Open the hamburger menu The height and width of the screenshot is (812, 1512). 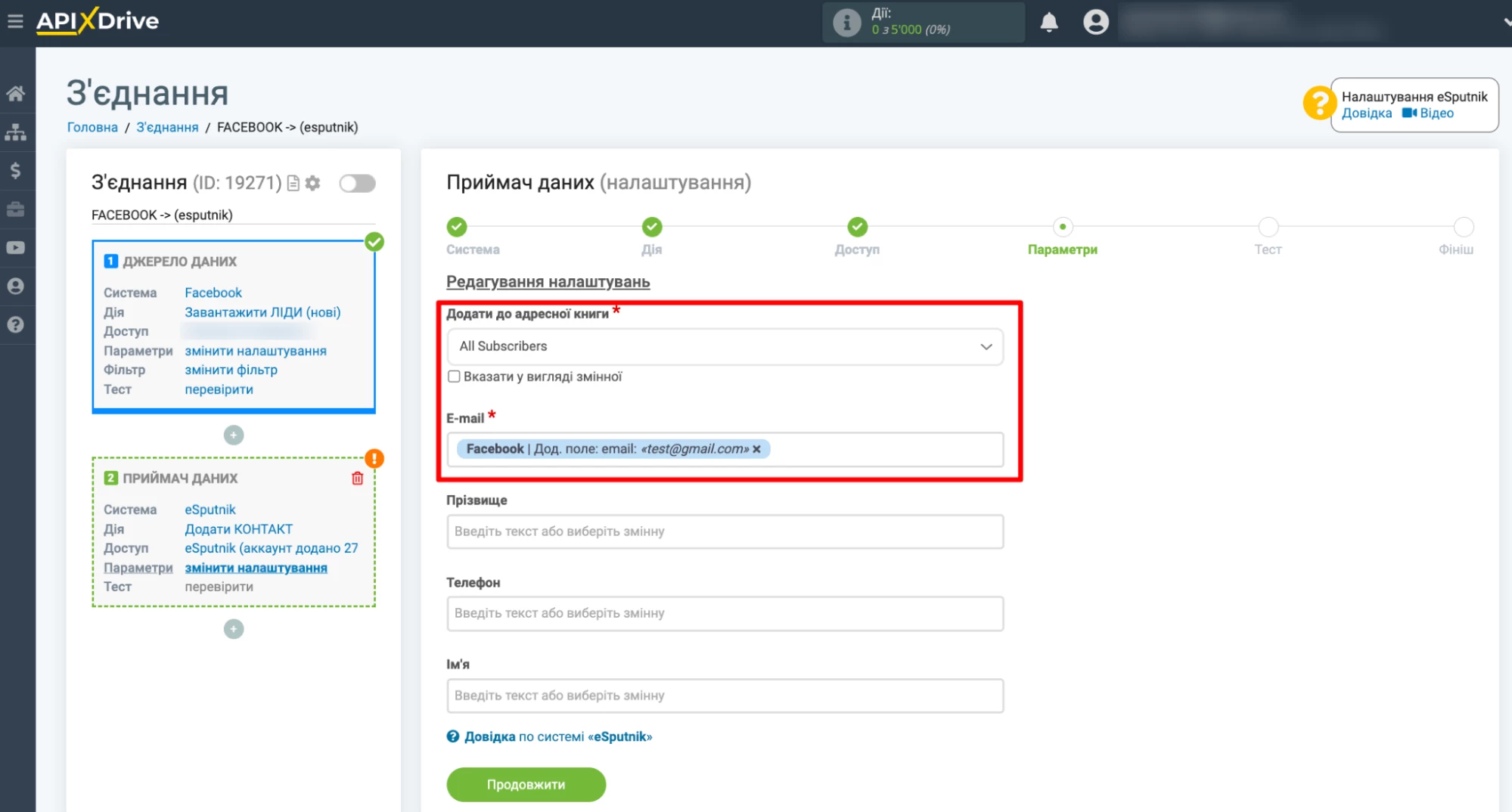(x=15, y=21)
